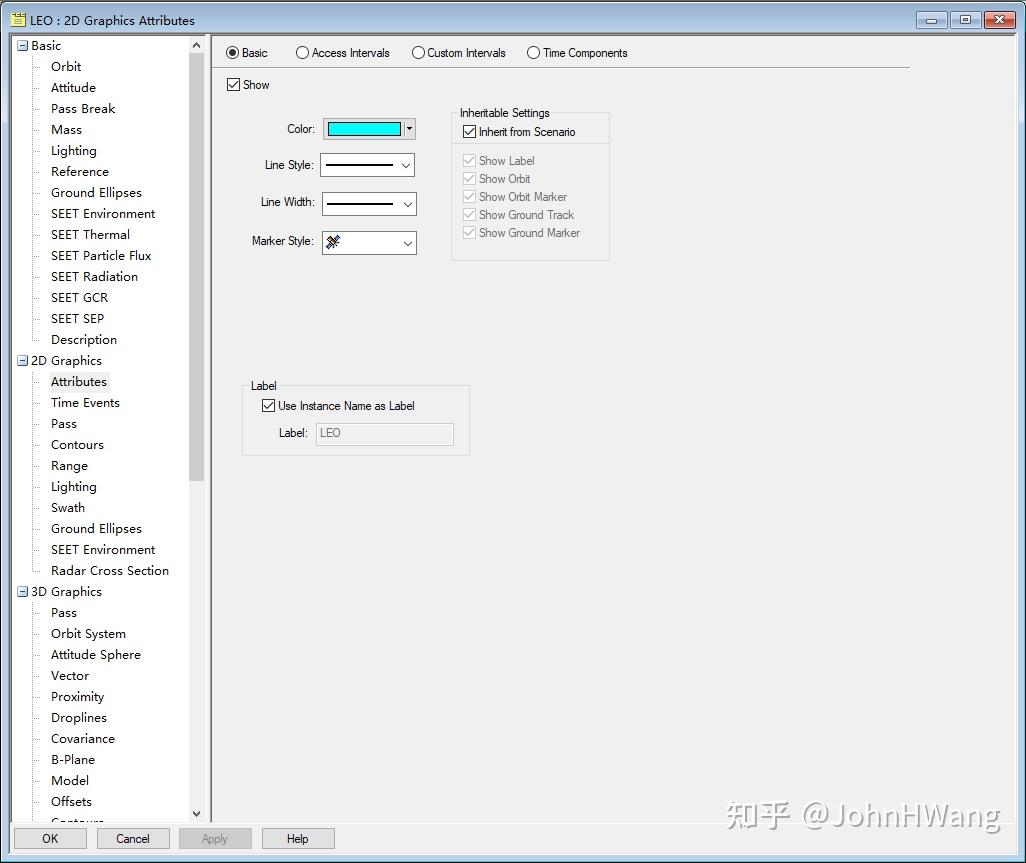Open the Droplines page
The width and height of the screenshot is (1026, 863).
coord(79,718)
